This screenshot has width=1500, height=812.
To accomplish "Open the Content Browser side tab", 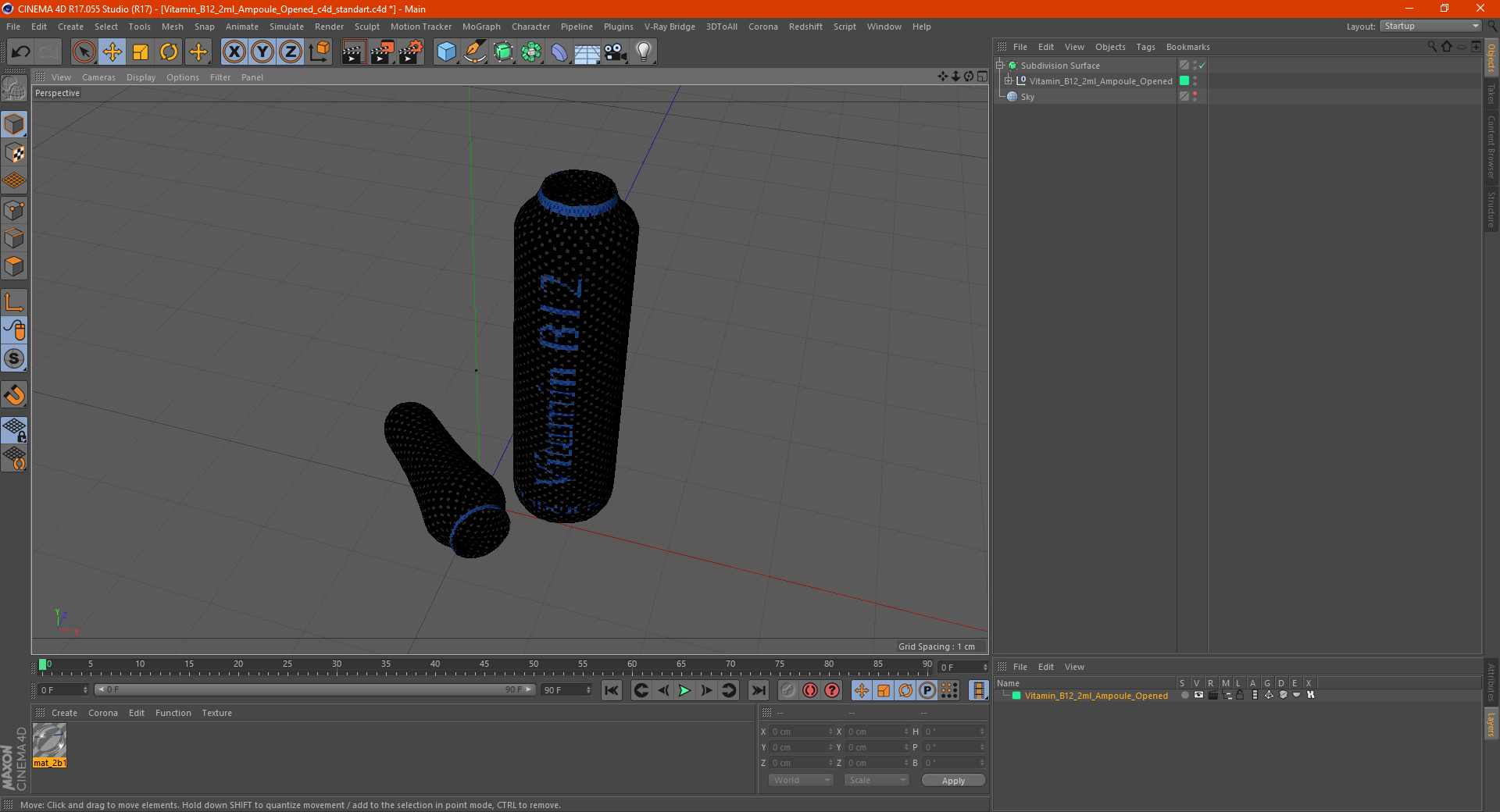I will pos(1491,147).
